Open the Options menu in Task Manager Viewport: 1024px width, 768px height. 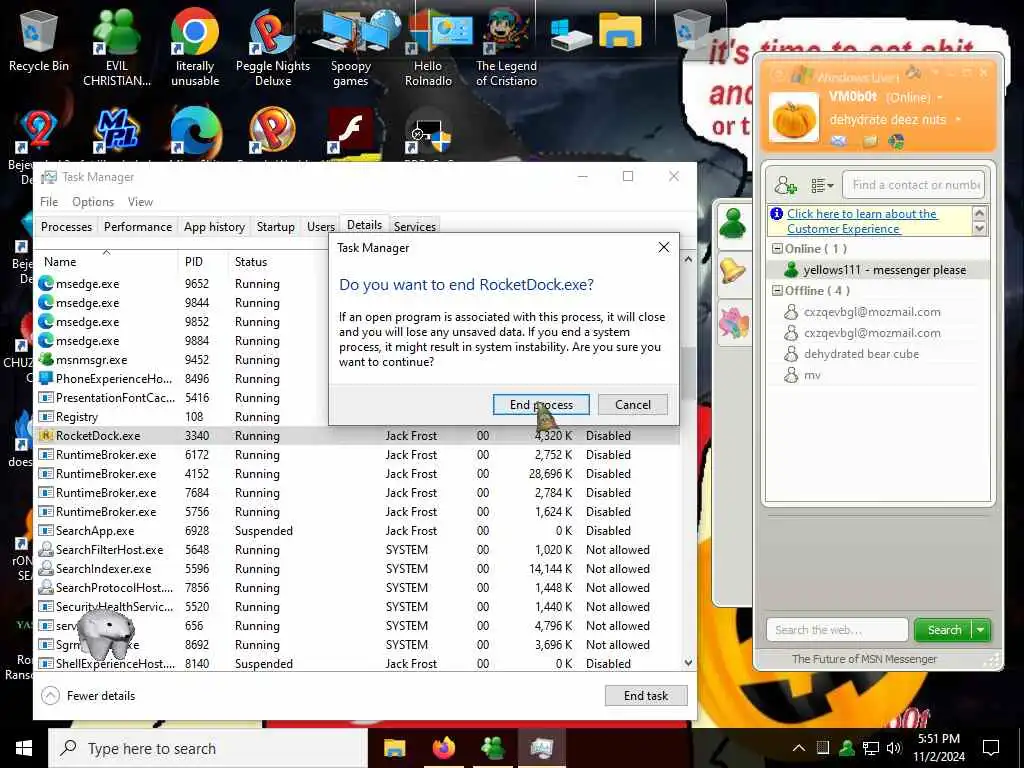click(93, 202)
